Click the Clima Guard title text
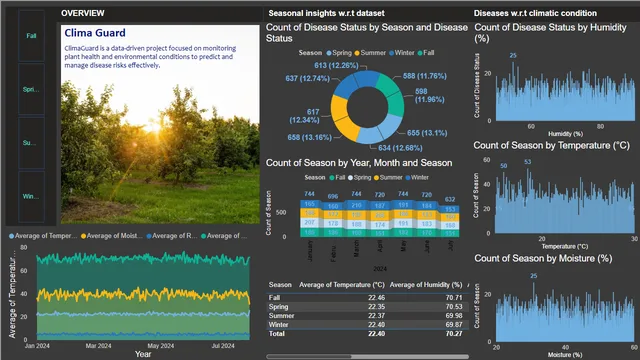This screenshot has height=360, width=640. [x=95, y=33]
